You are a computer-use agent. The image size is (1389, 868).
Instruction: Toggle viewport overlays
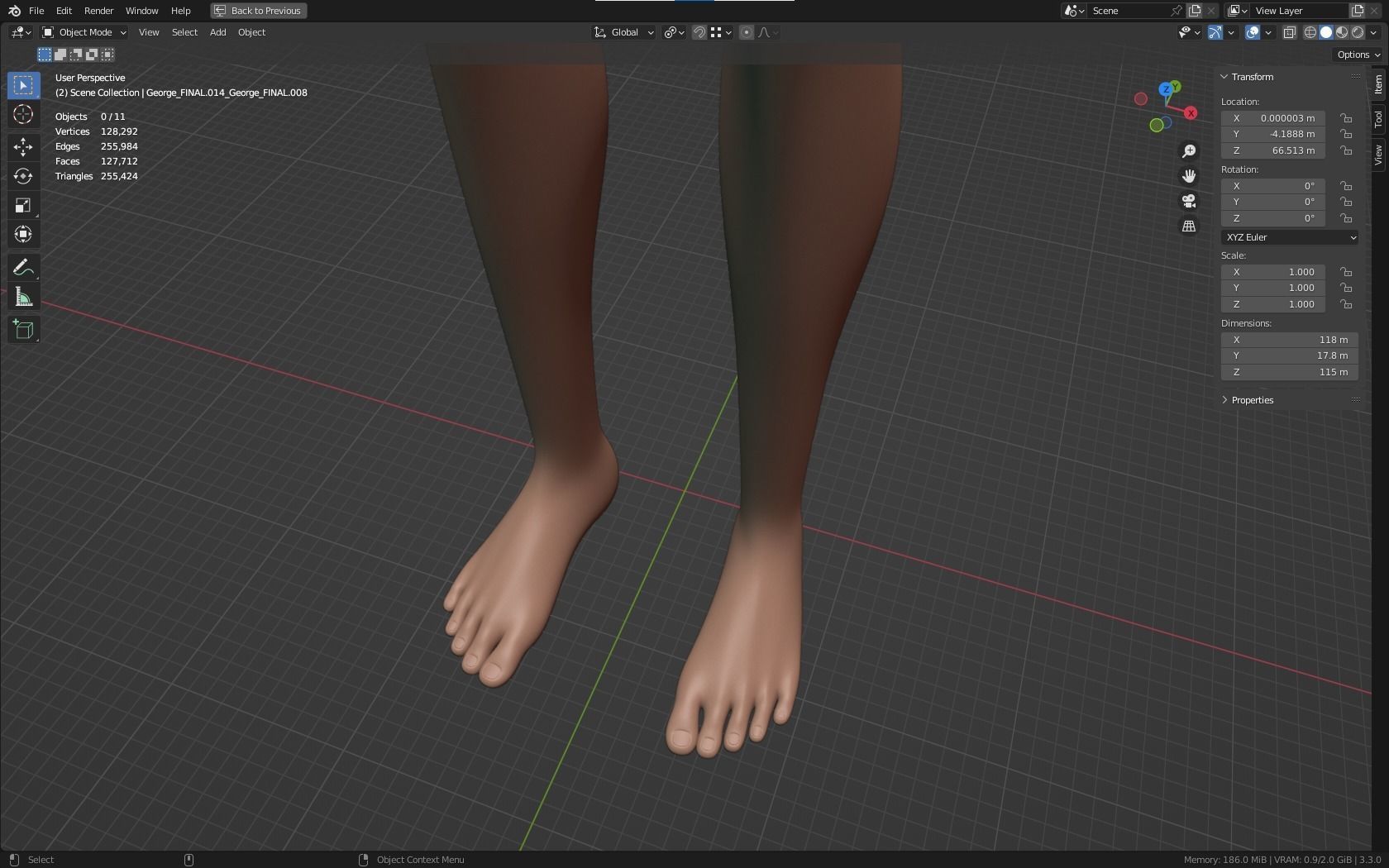1253,32
